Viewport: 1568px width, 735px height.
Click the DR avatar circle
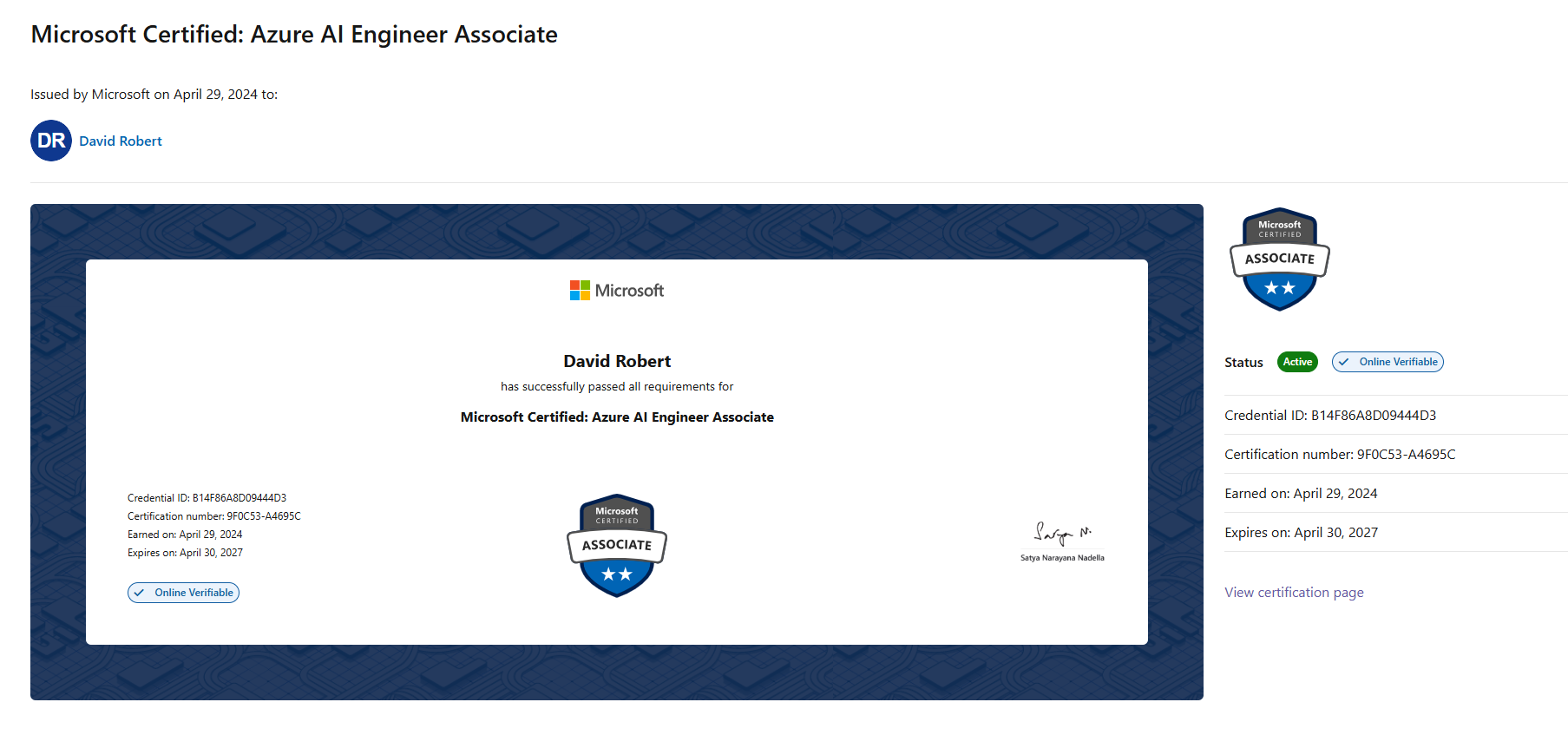click(51, 141)
